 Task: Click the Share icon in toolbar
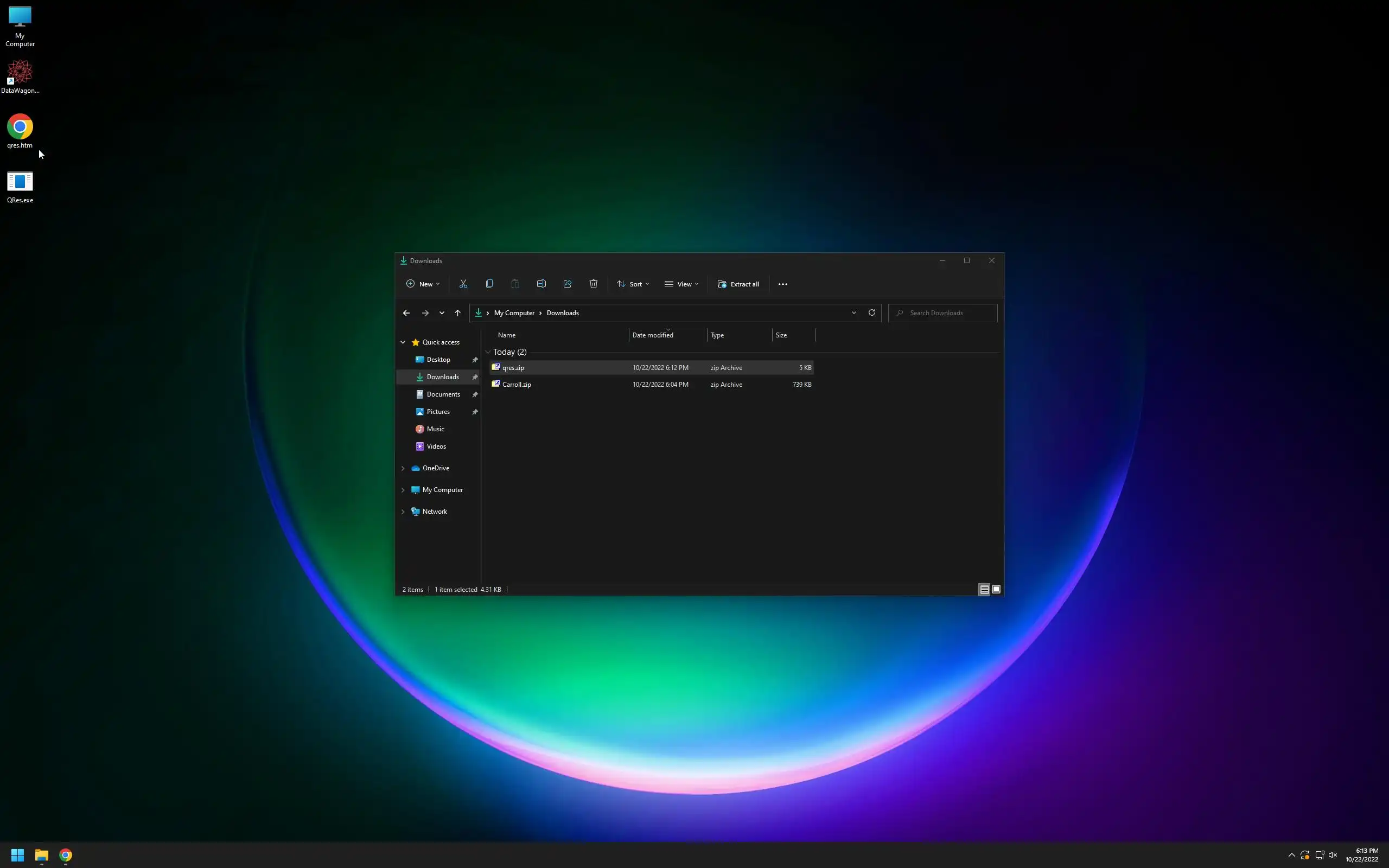[x=567, y=284]
